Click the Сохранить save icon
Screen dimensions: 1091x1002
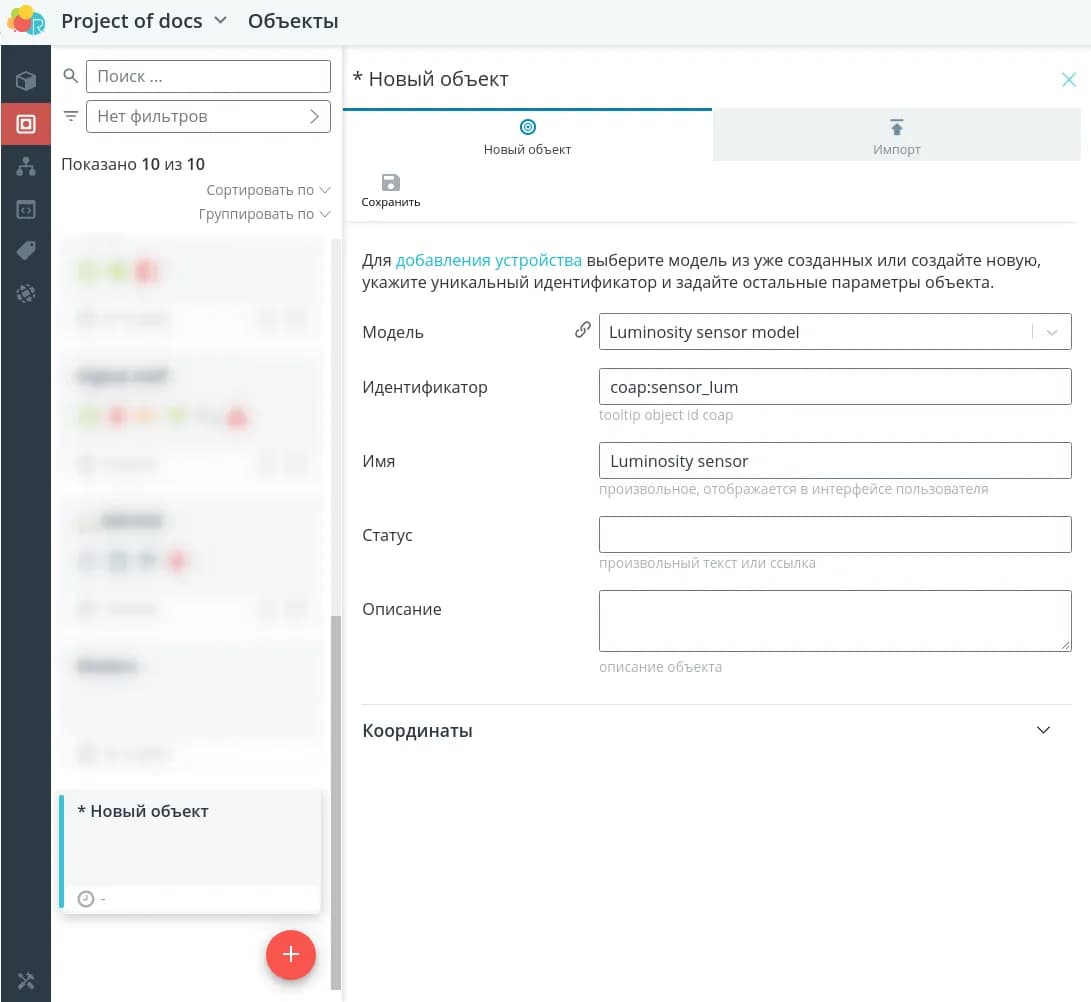point(391,182)
